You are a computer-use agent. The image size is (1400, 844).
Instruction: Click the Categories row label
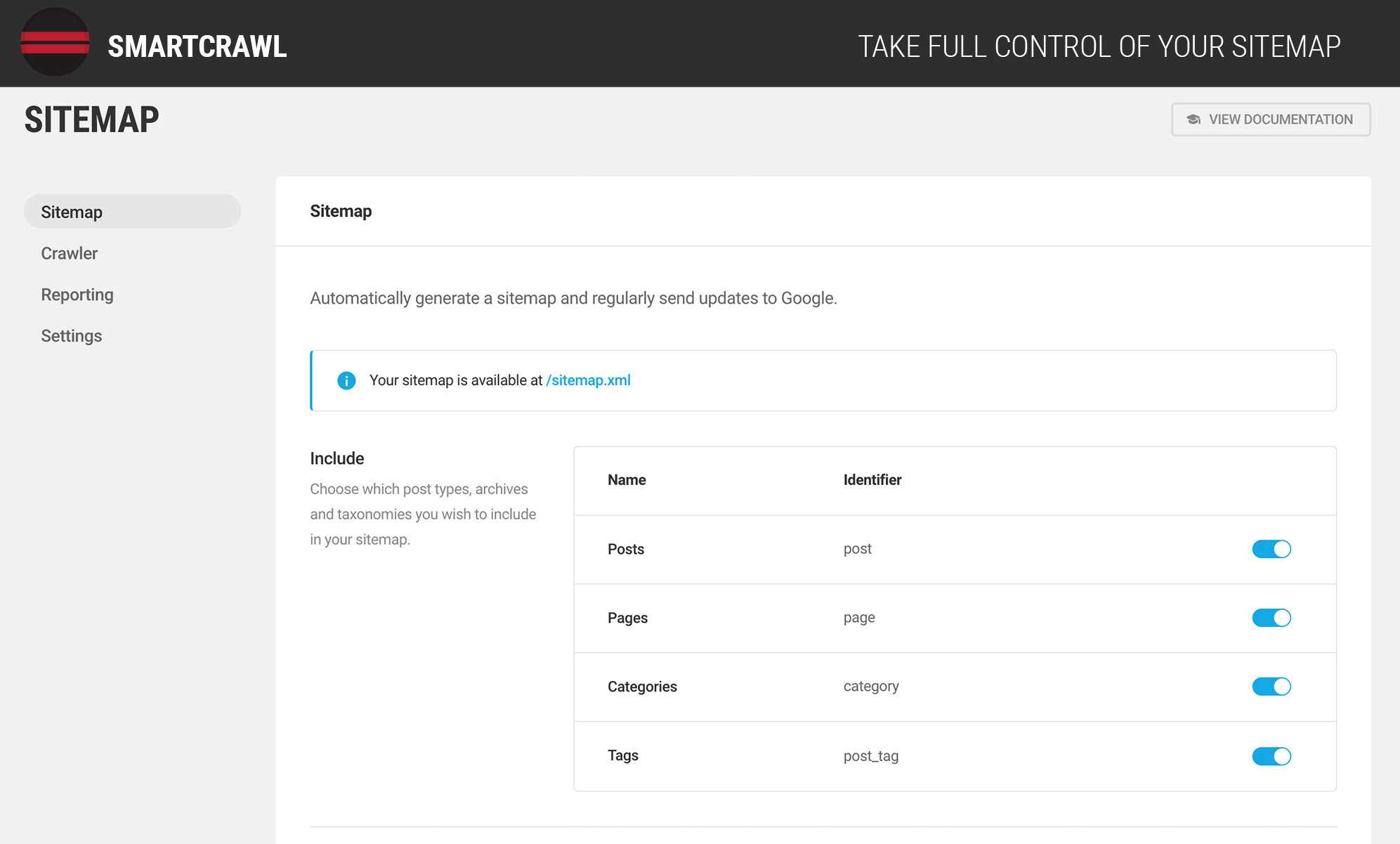coord(642,687)
